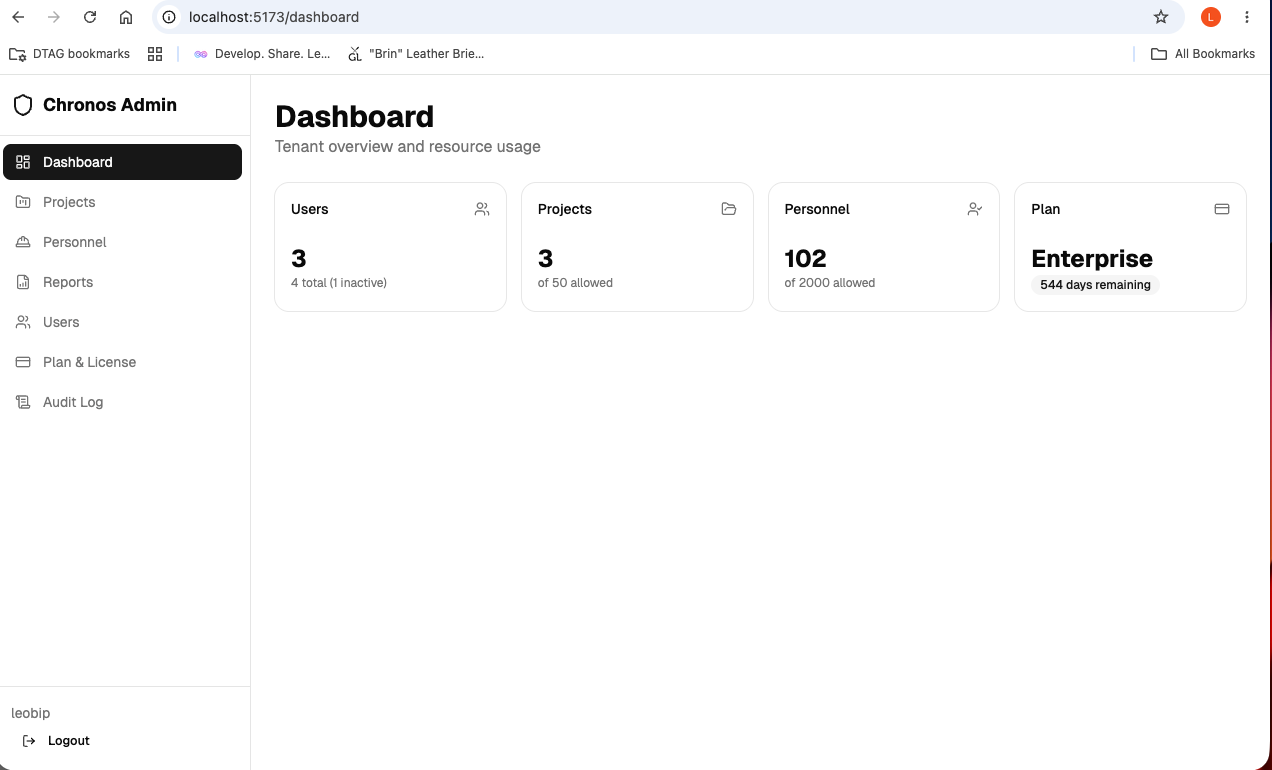Click the logout arrow icon

point(29,741)
